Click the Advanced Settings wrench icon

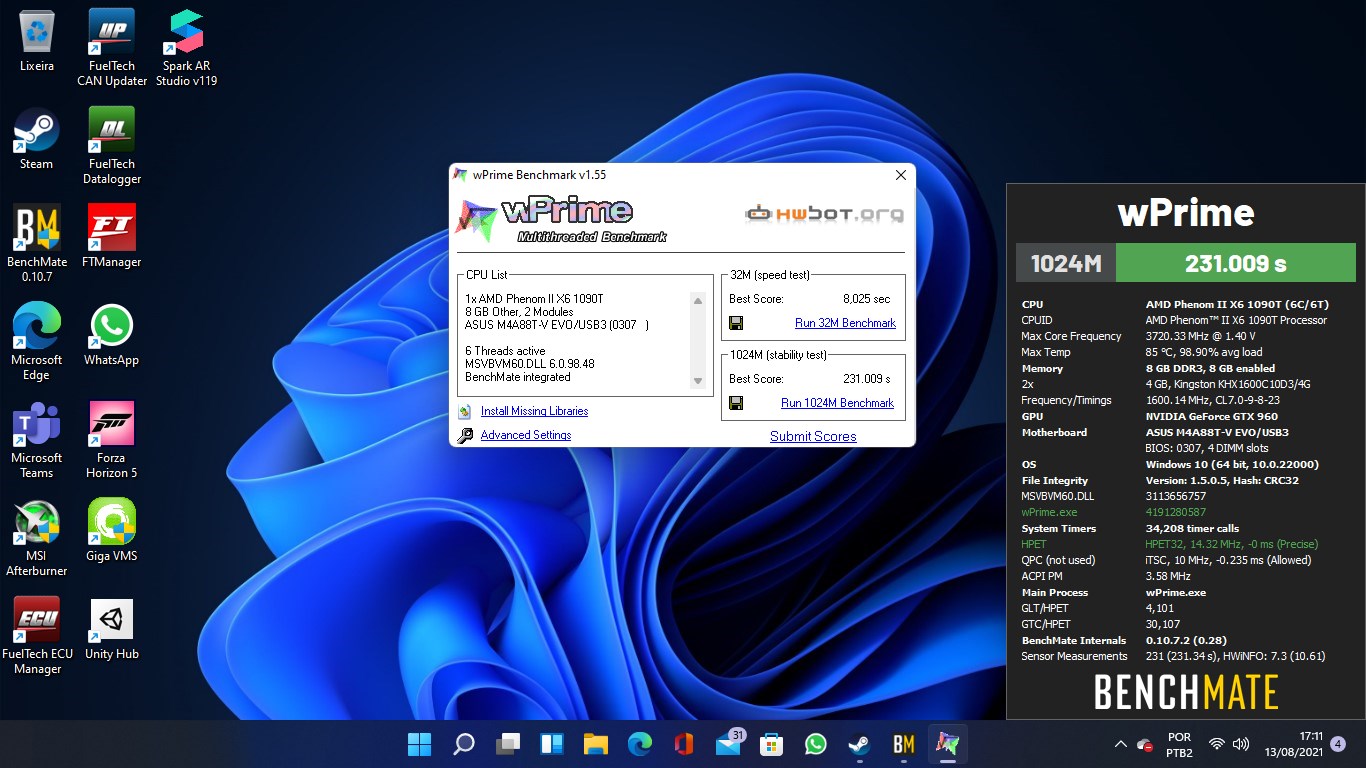pyautogui.click(x=464, y=435)
